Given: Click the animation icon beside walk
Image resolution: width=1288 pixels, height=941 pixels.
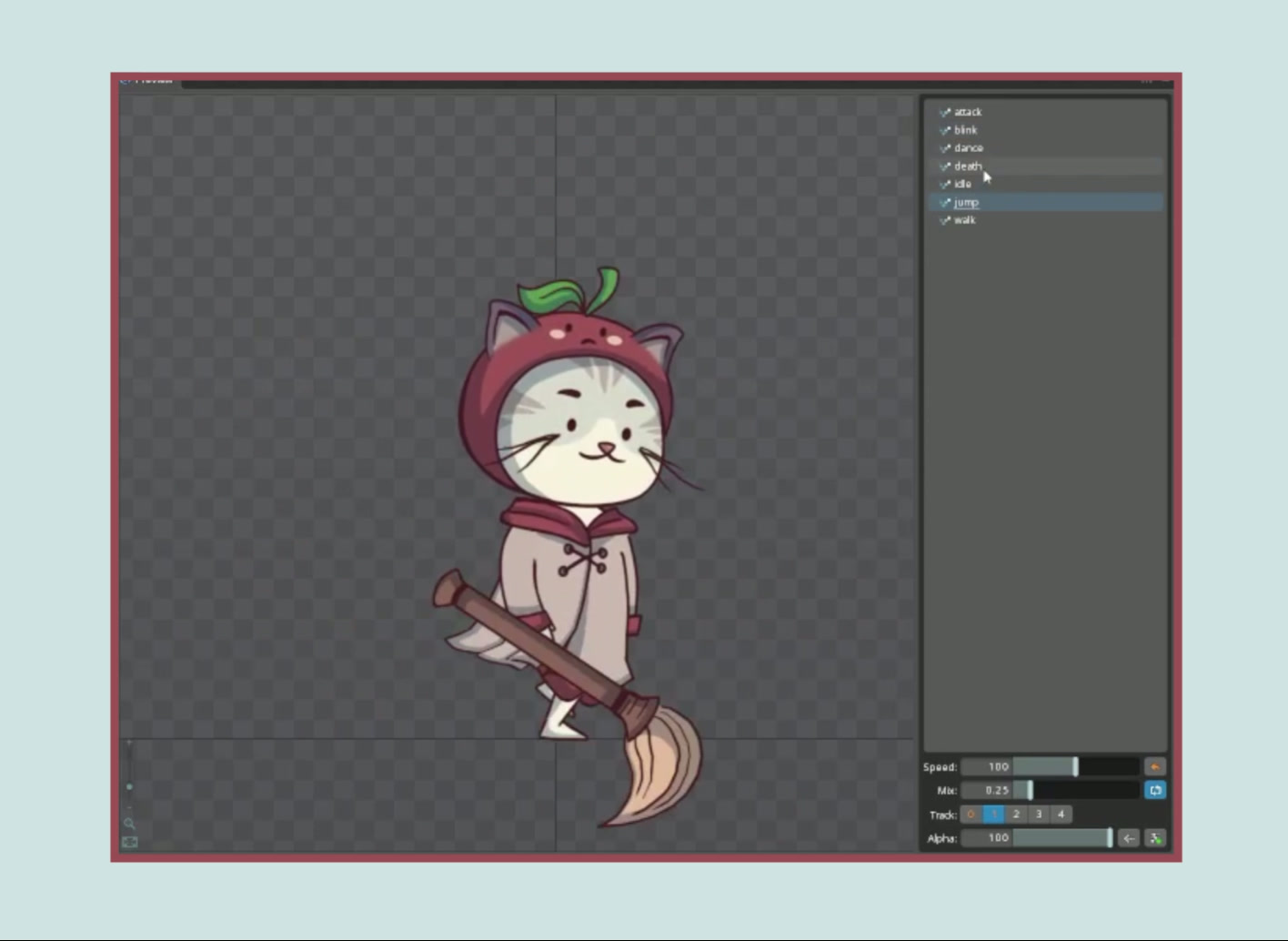Looking at the screenshot, I should pyautogui.click(x=945, y=220).
